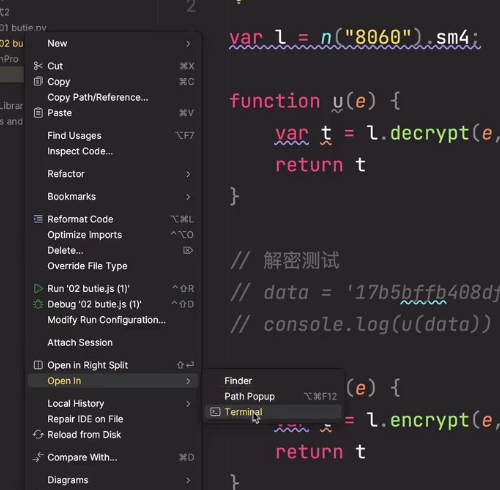The height and width of the screenshot is (490, 500).
Task: Click the first return t statement
Action: [x=321, y=165]
